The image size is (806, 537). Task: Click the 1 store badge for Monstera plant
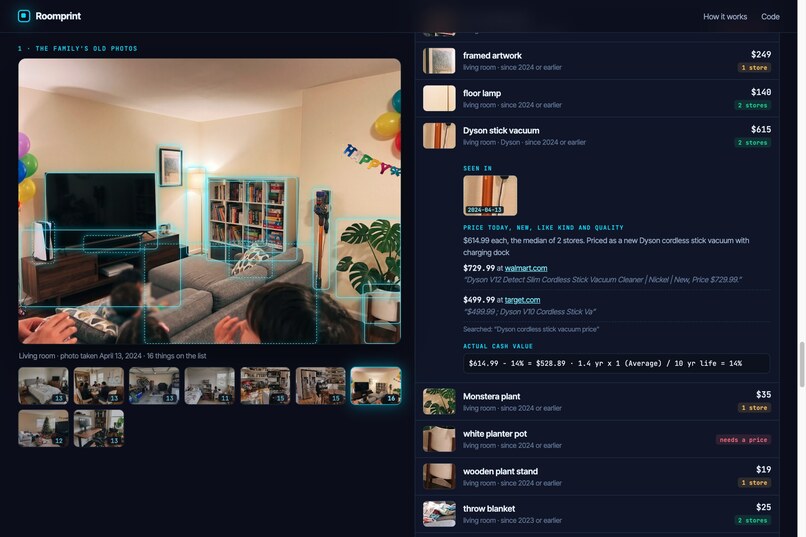[x=754, y=408]
